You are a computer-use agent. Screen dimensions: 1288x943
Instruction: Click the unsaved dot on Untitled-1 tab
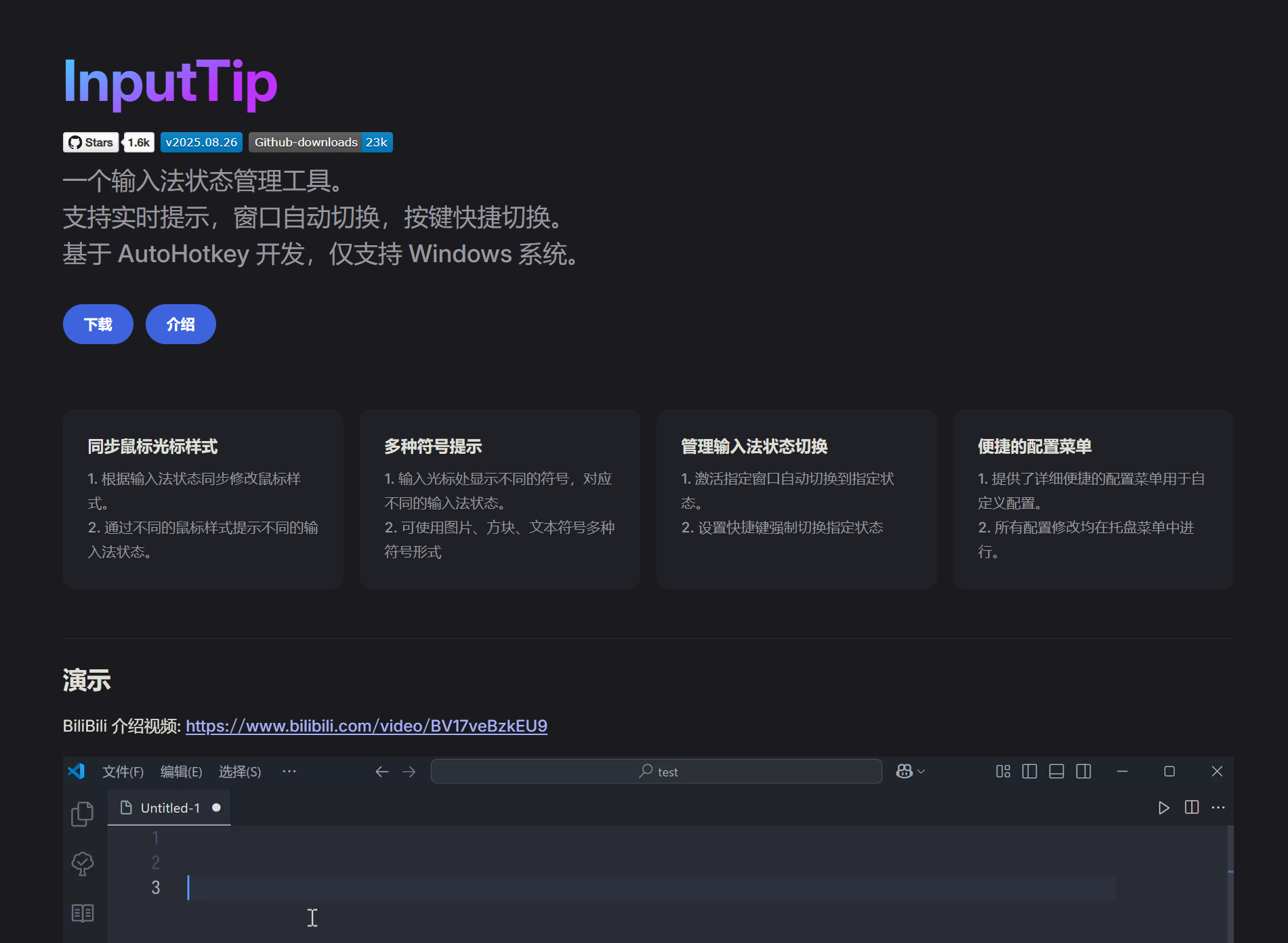point(216,808)
